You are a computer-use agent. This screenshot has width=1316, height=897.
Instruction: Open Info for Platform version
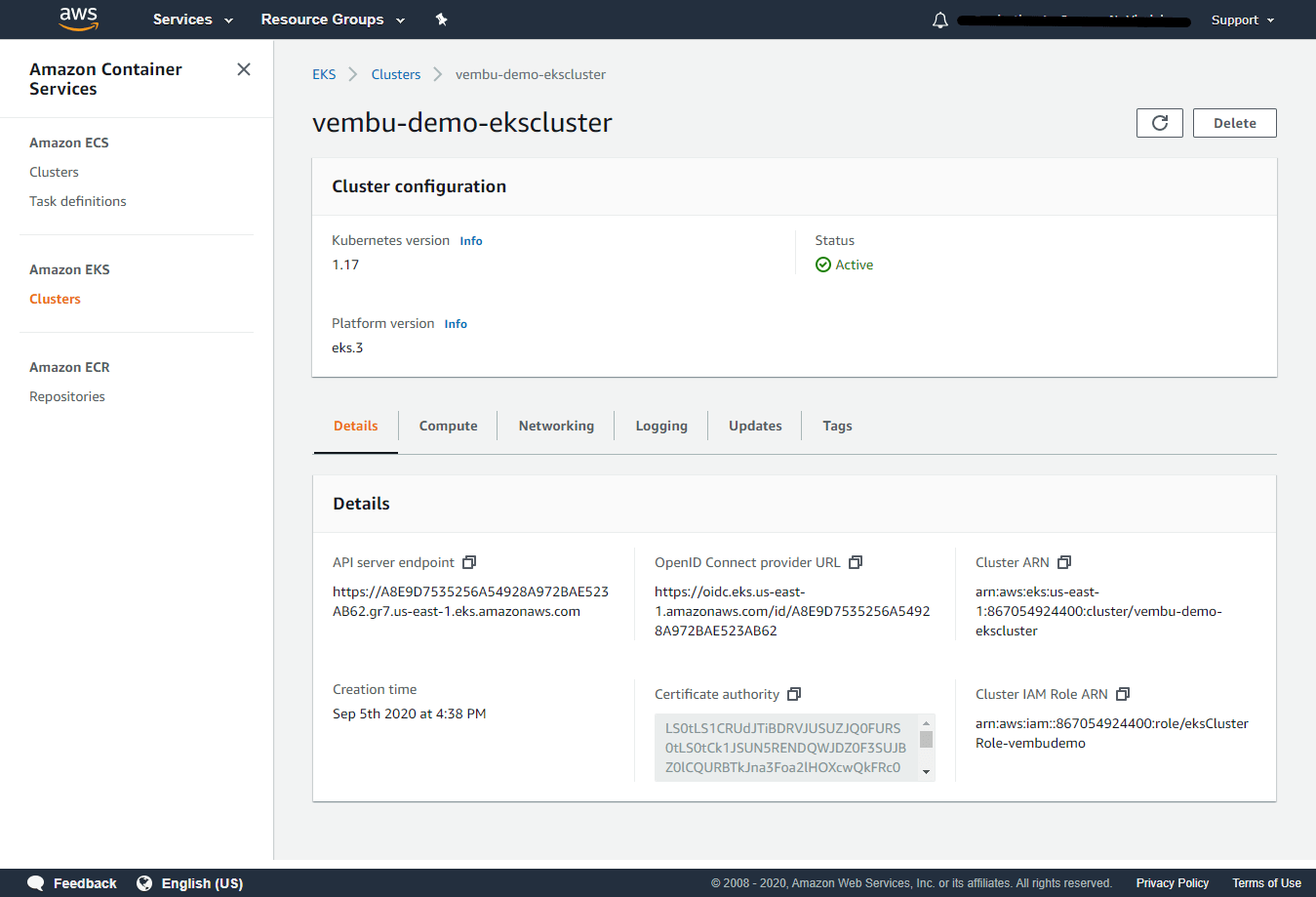(456, 324)
